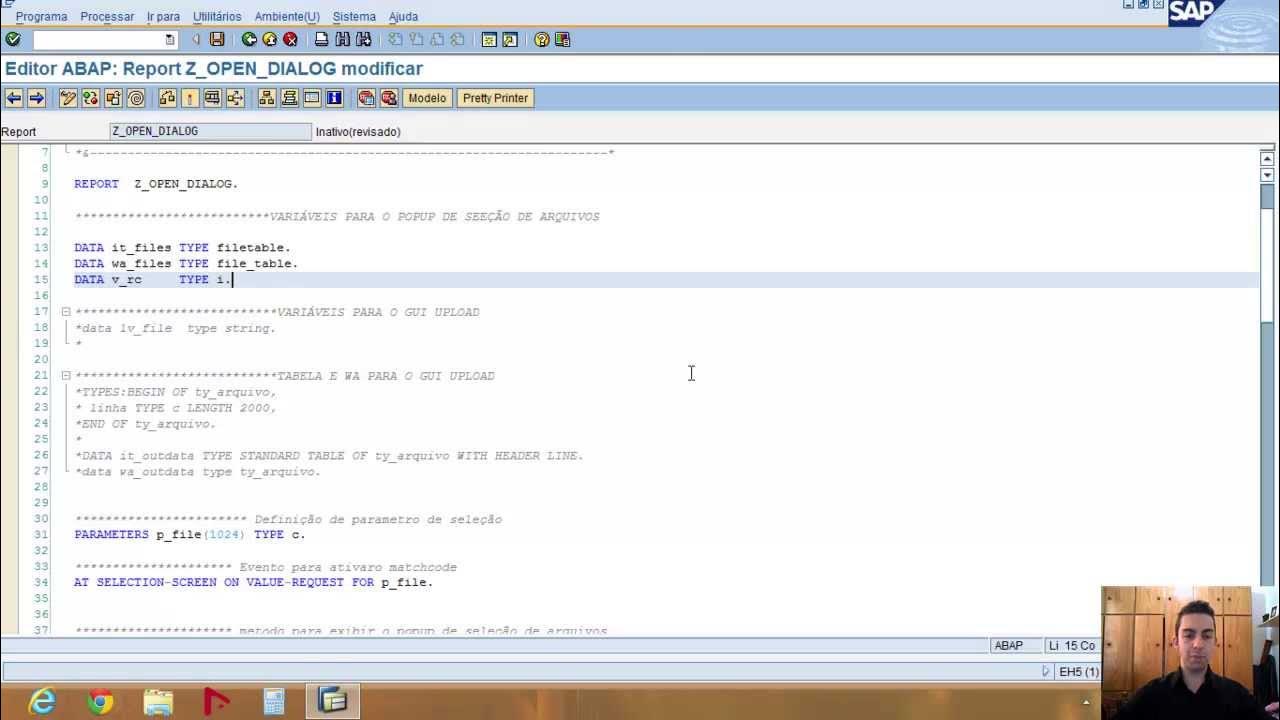Click the line DATA wa_files TYPE file_table
Image resolution: width=1280 pixels, height=720 pixels.
tap(186, 264)
